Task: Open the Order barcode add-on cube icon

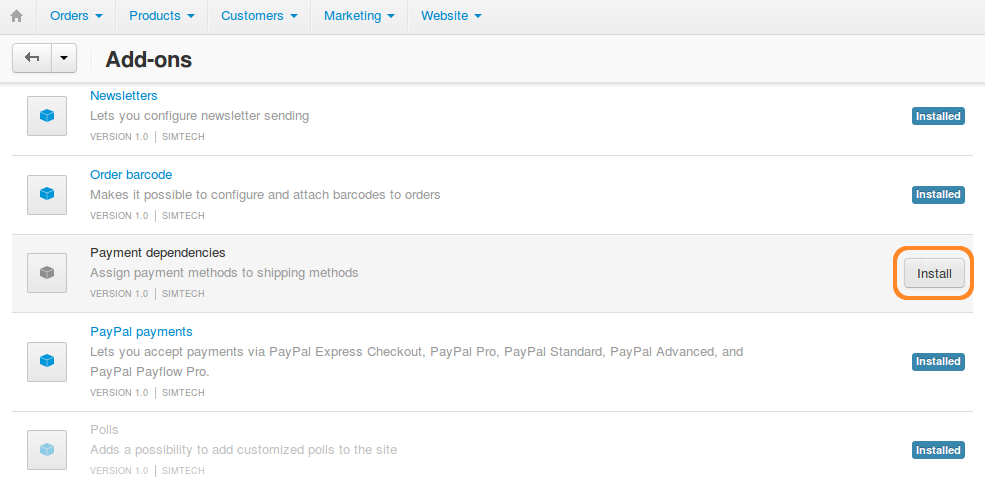Action: point(47,195)
